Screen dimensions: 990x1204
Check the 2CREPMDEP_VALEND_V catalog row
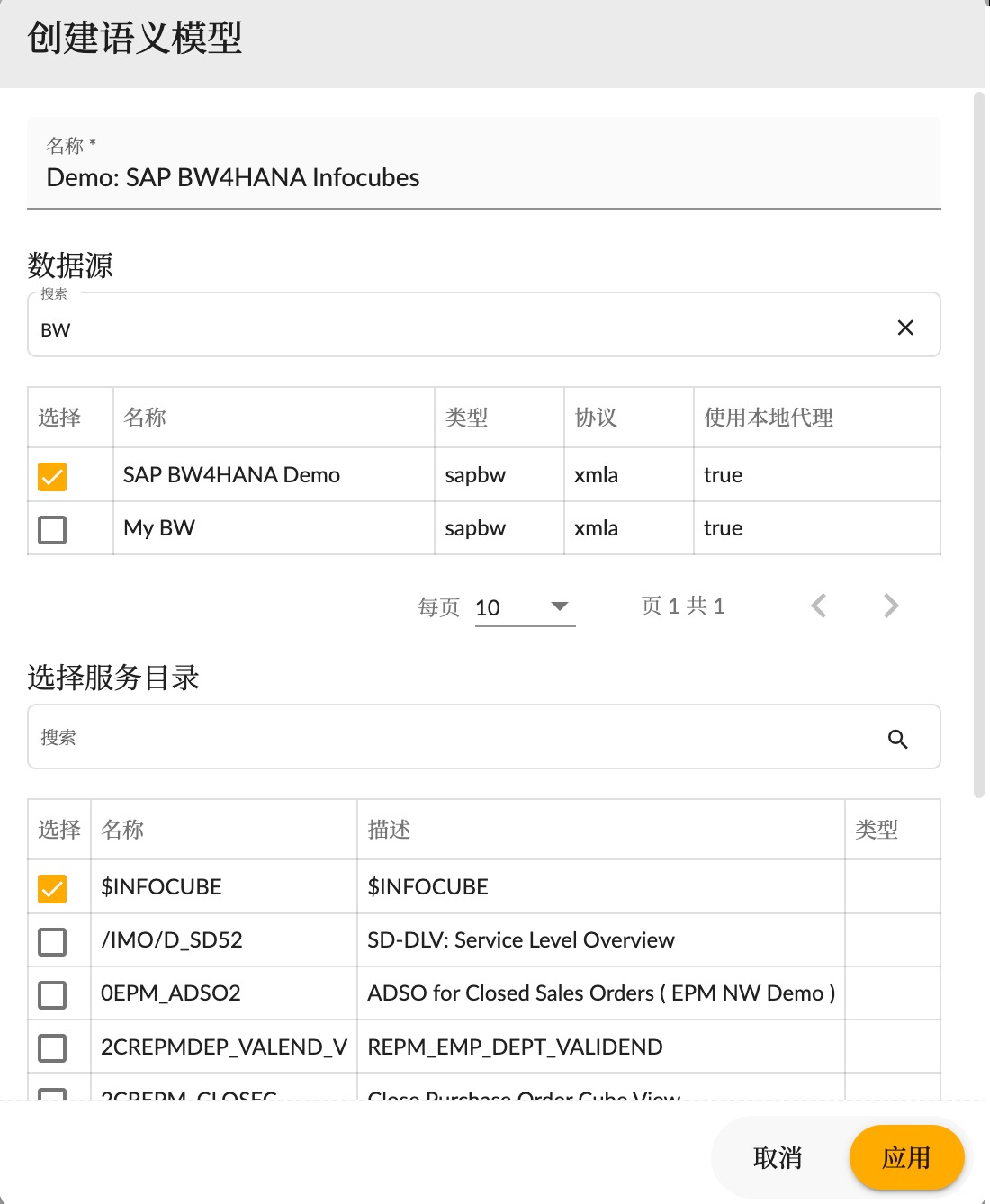point(53,1047)
